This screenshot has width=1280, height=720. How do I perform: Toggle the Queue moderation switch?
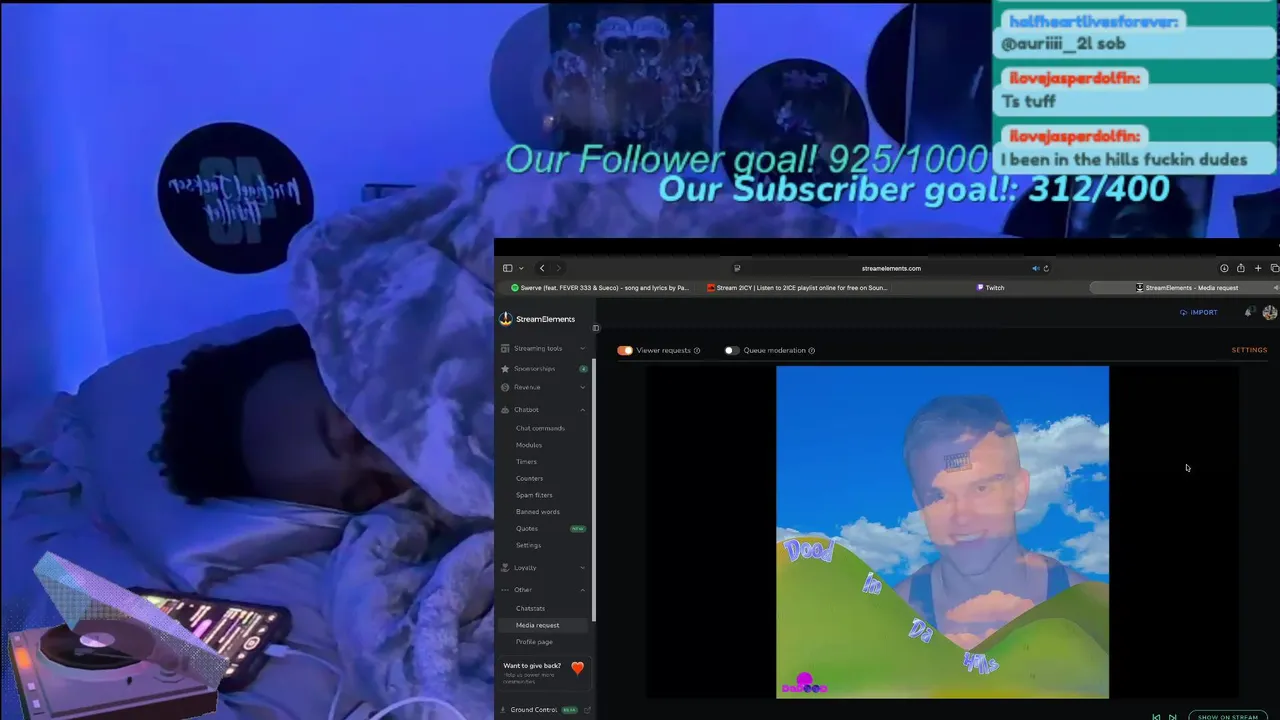point(732,350)
